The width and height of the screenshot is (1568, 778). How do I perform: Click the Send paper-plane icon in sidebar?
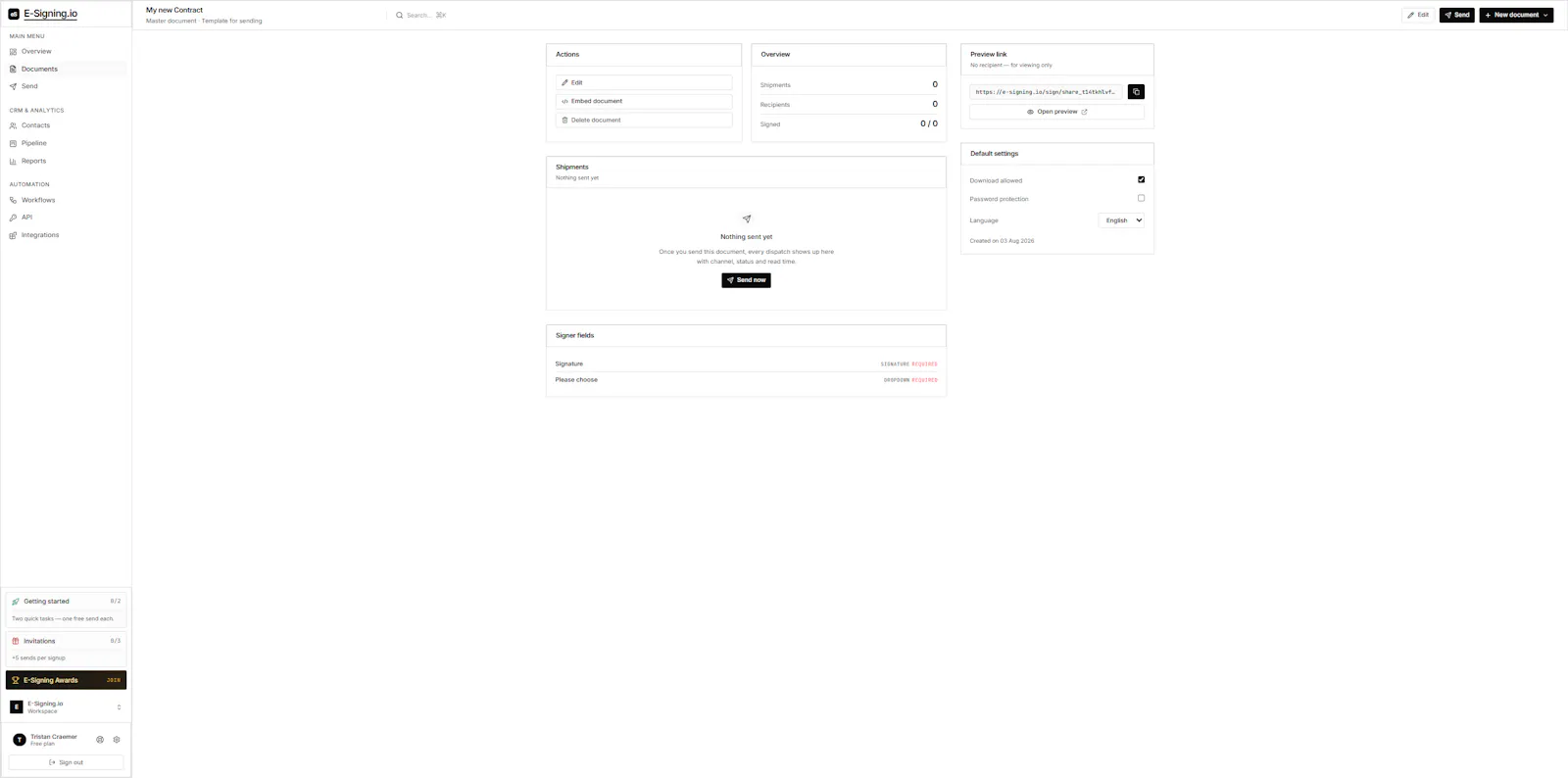coord(13,86)
